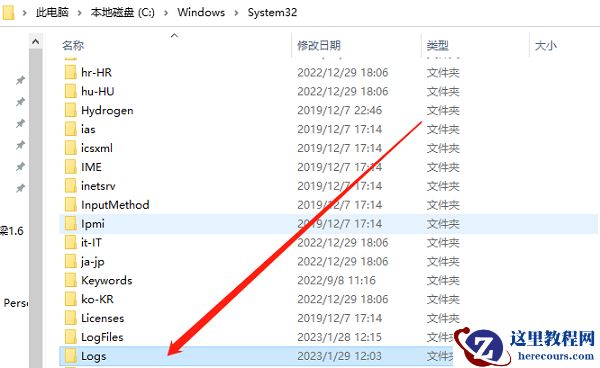Select the hr-HR folder name

pos(96,72)
